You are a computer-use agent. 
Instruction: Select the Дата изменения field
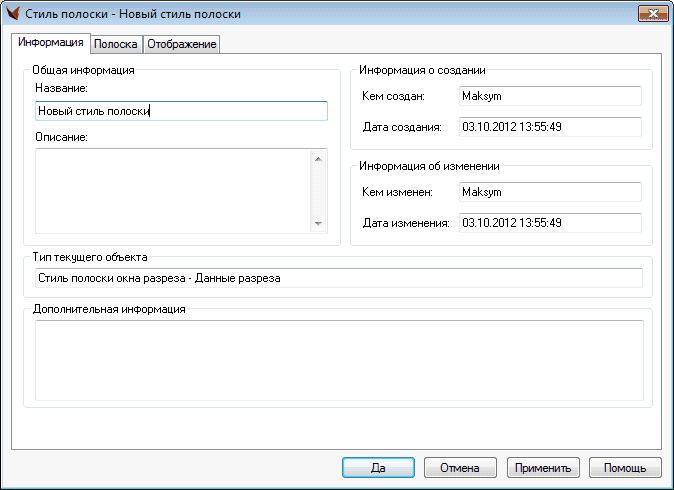click(x=548, y=223)
